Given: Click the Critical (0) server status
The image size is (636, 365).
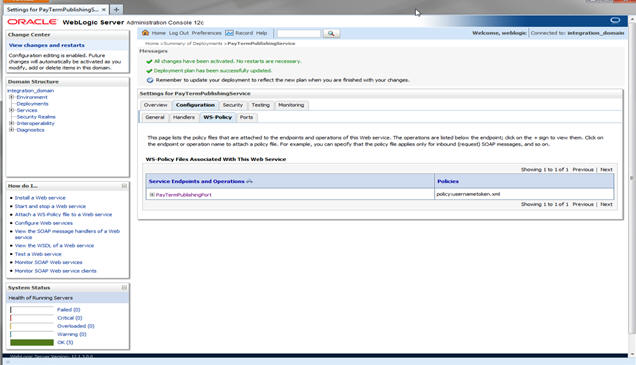Looking at the screenshot, I should click(x=69, y=318).
